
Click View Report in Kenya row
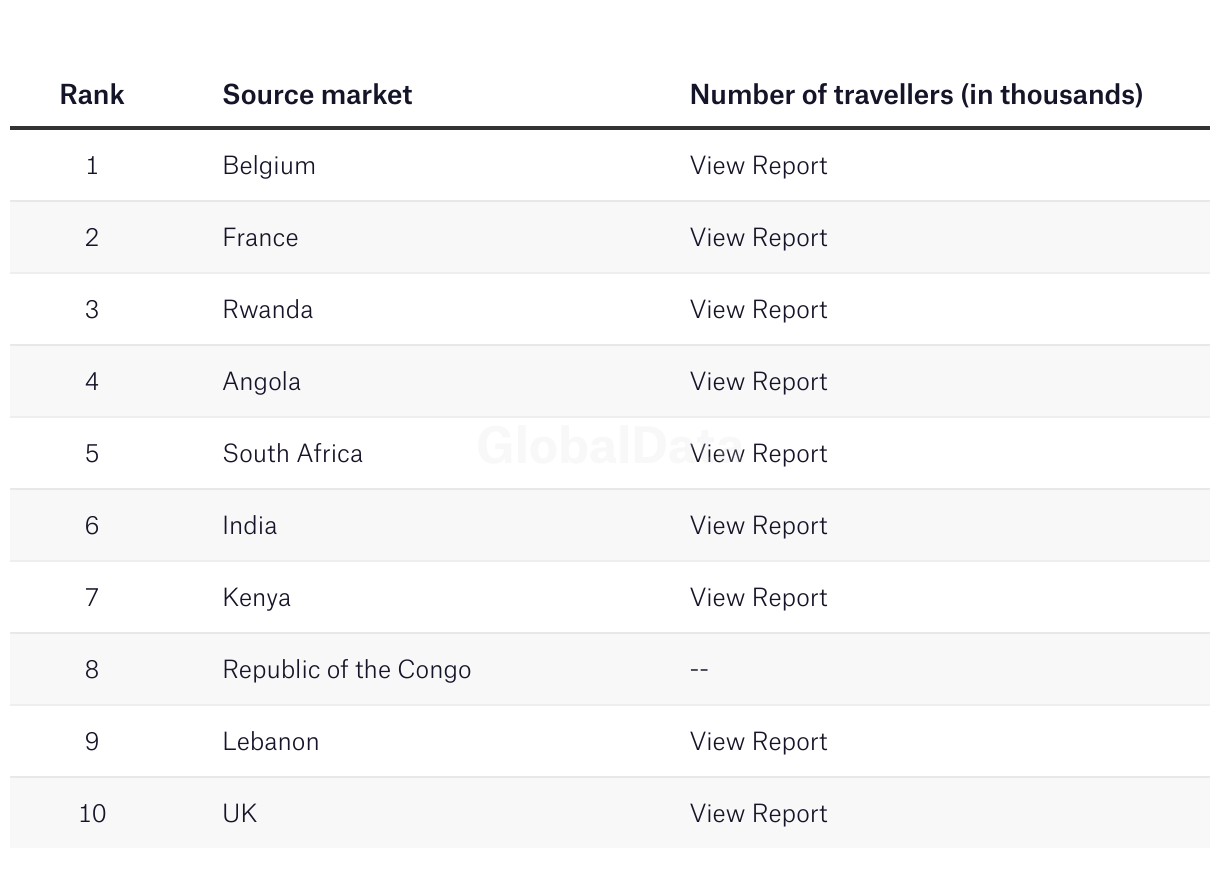[758, 598]
